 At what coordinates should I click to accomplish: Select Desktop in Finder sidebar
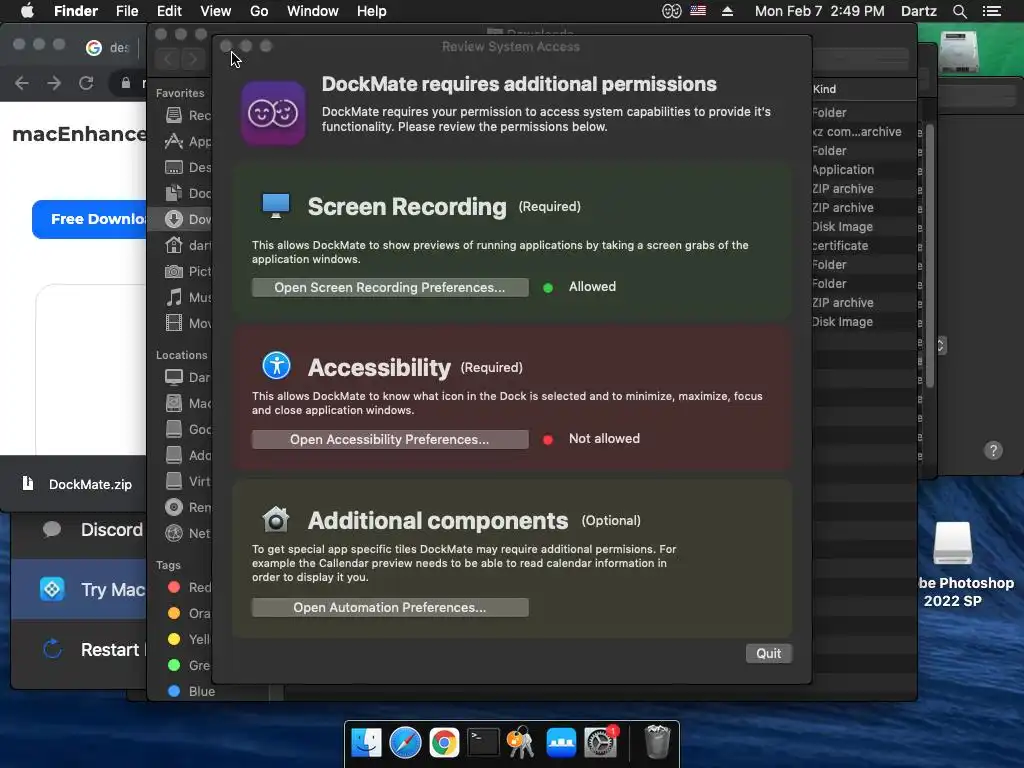pyautogui.click(x=188, y=167)
